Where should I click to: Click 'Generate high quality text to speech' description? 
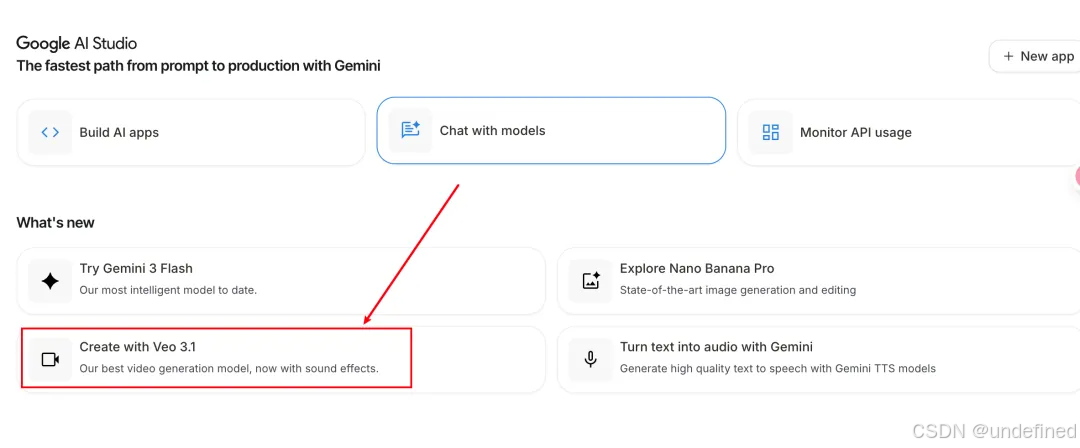(778, 369)
